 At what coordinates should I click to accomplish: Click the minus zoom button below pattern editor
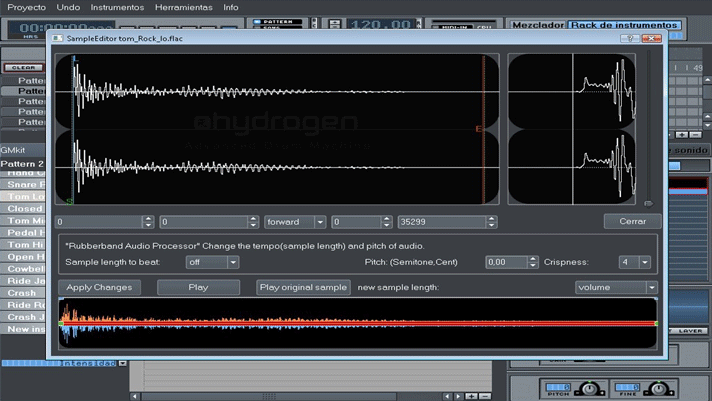(485, 396)
